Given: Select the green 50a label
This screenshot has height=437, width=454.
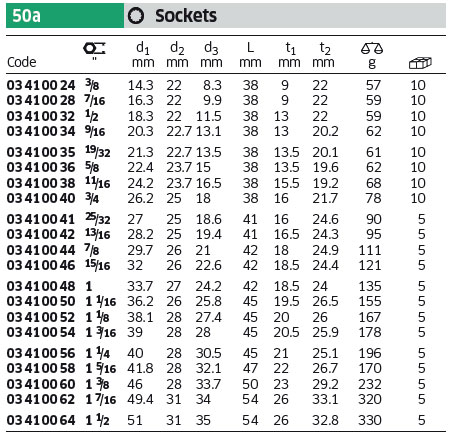Looking at the screenshot, I should point(65,16).
